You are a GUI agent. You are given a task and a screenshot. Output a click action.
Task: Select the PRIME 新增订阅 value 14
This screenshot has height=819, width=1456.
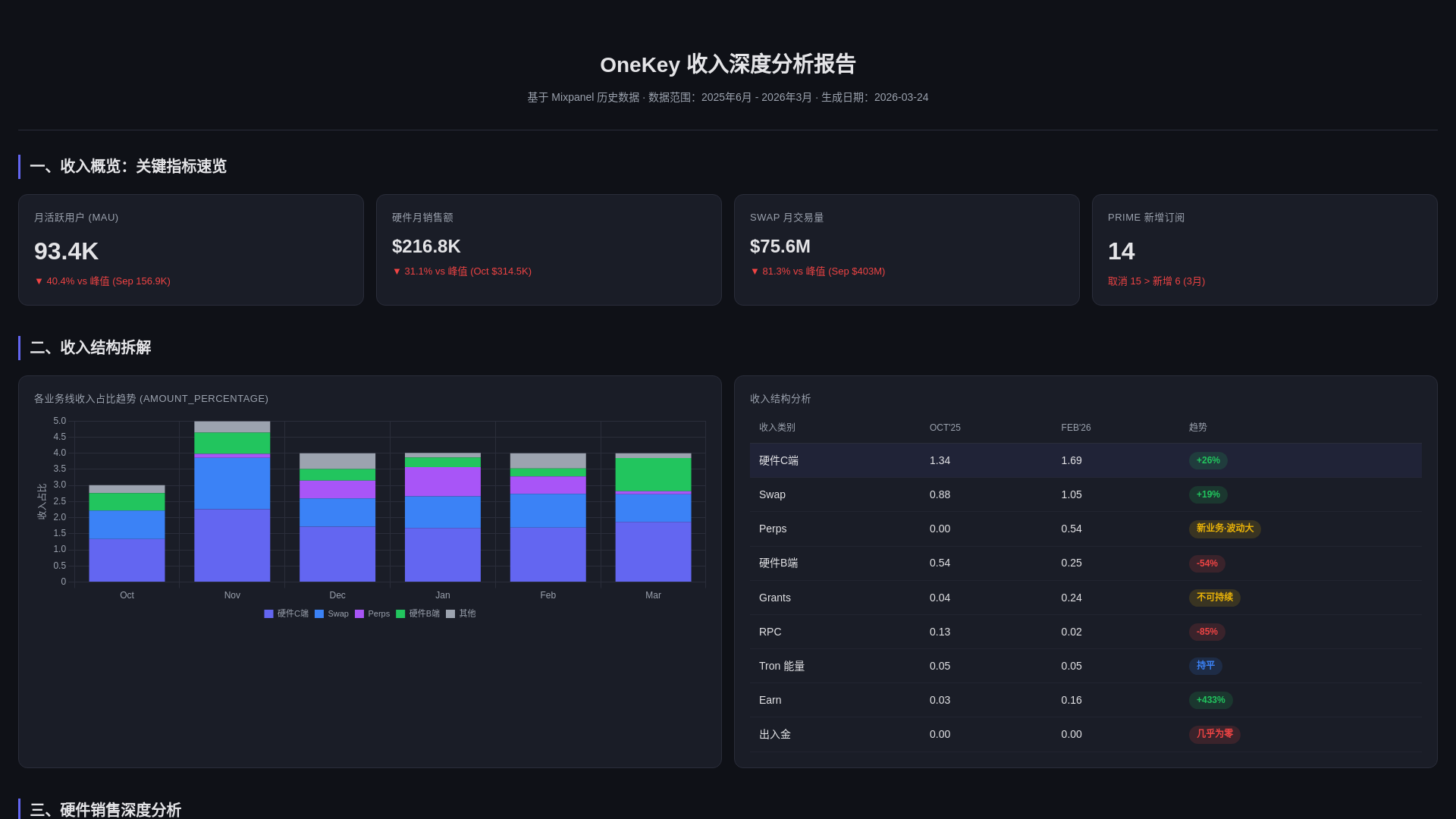[x=1121, y=251]
